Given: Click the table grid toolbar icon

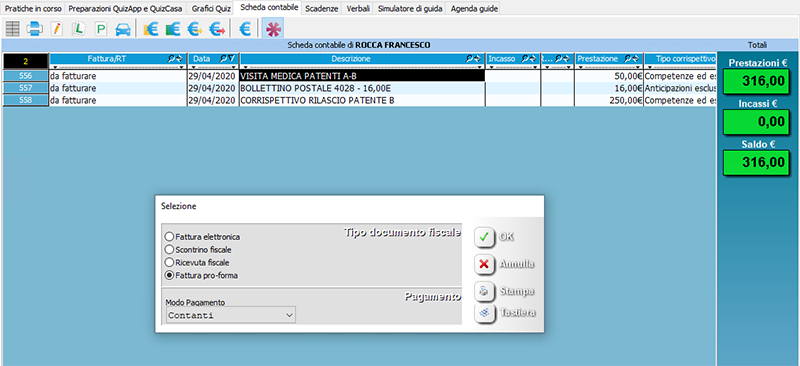Looking at the screenshot, I should pyautogui.click(x=12, y=29).
